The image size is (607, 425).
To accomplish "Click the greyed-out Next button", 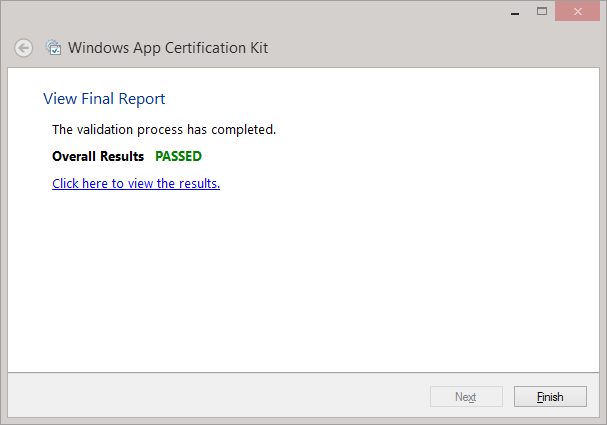I will tap(465, 397).
